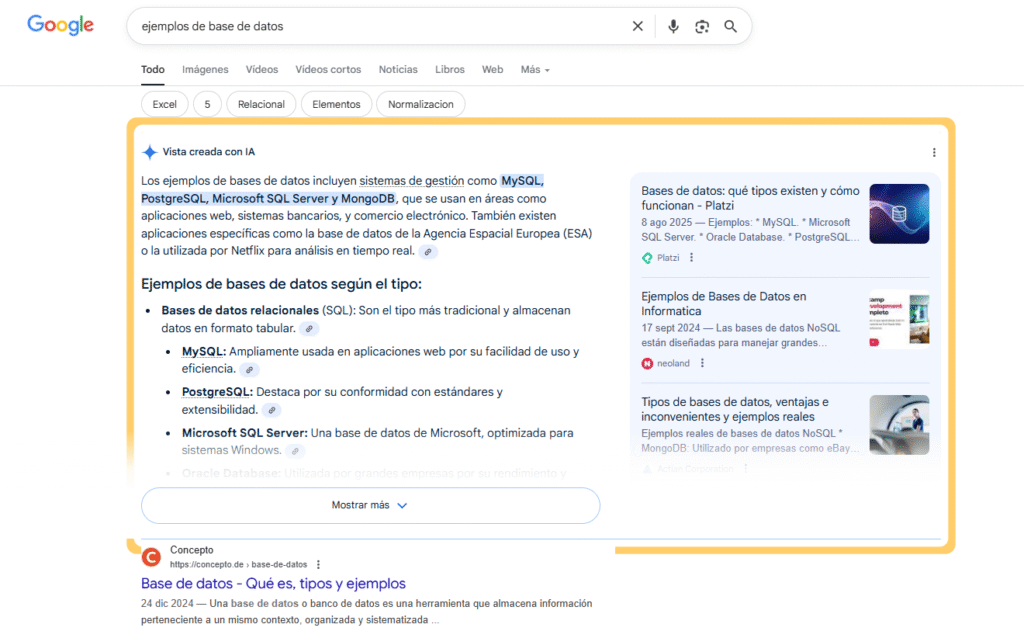Click the magnifying glass search button

click(731, 26)
